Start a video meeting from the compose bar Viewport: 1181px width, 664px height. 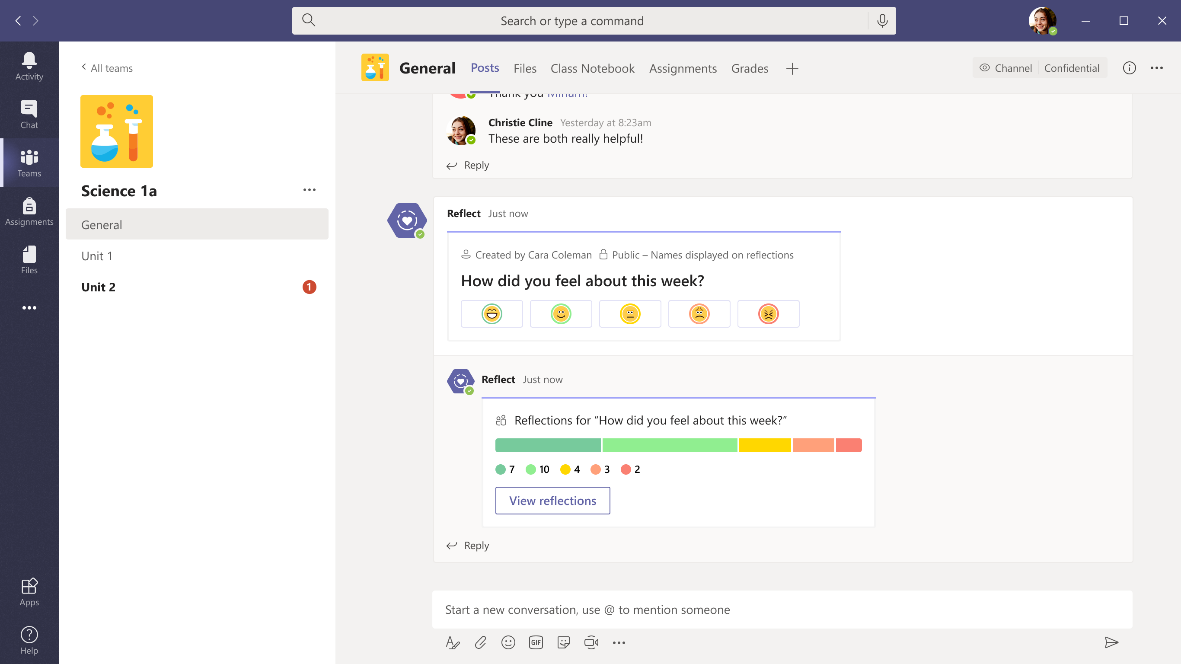coord(591,642)
